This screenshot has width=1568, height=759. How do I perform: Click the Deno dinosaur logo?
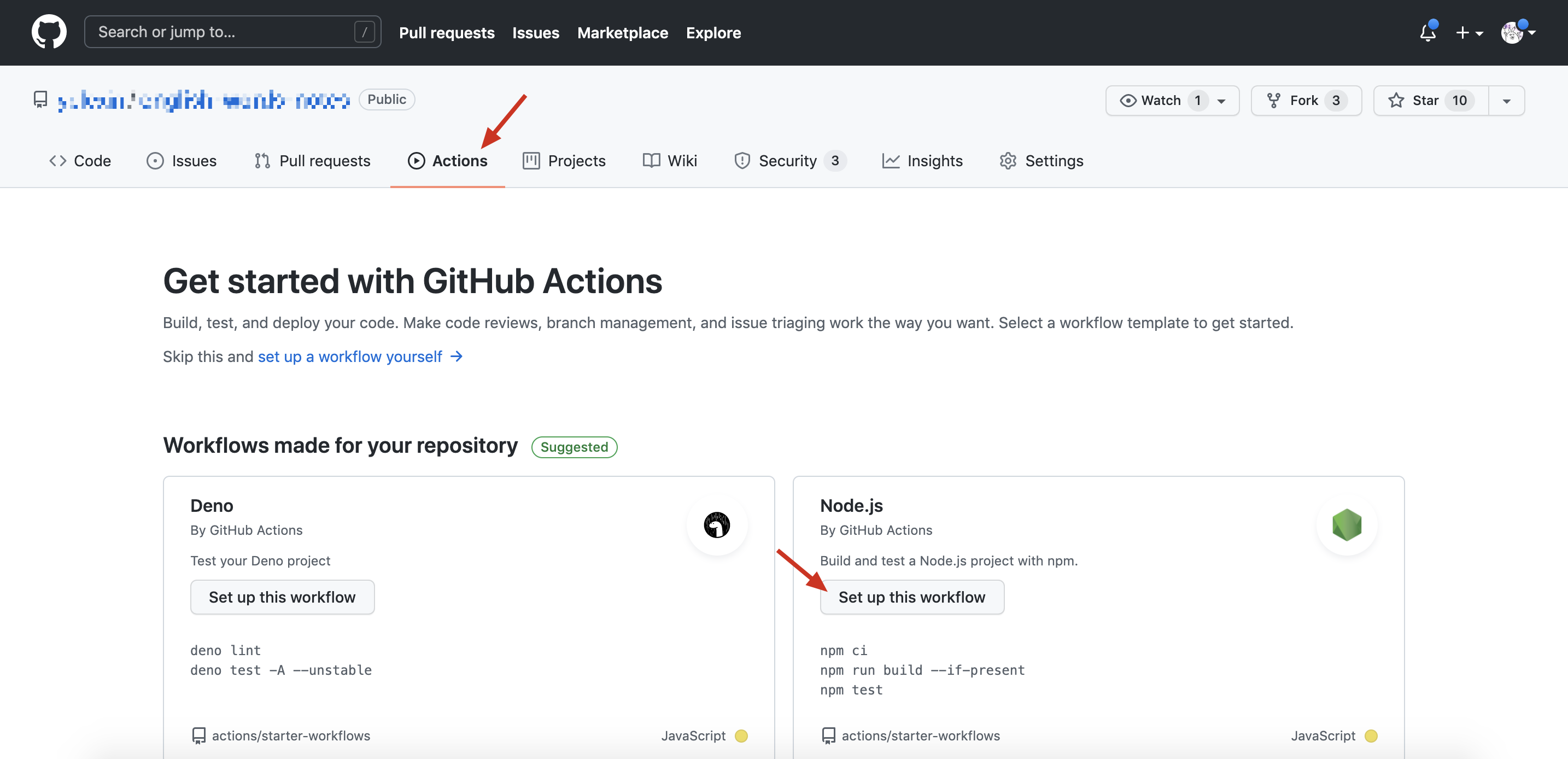pyautogui.click(x=717, y=524)
